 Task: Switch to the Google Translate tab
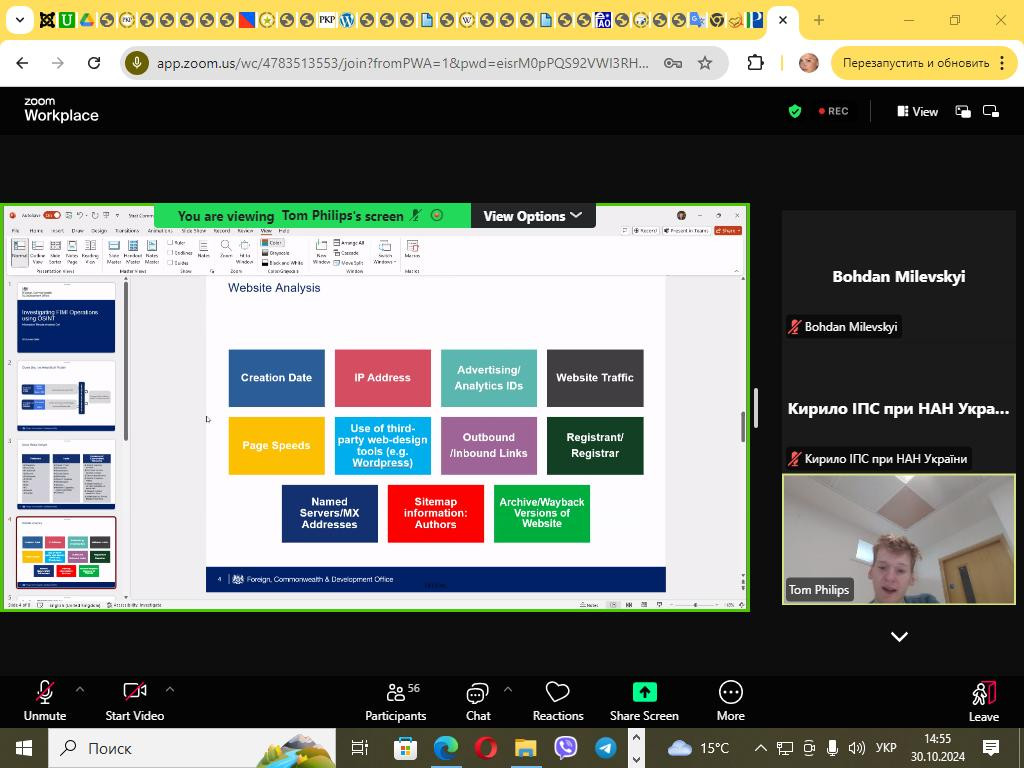pyautogui.click(x=697, y=20)
